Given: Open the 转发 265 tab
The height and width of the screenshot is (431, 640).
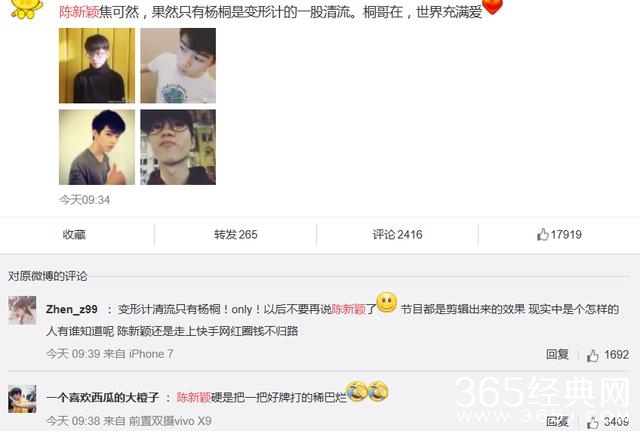Looking at the screenshot, I should [x=236, y=235].
